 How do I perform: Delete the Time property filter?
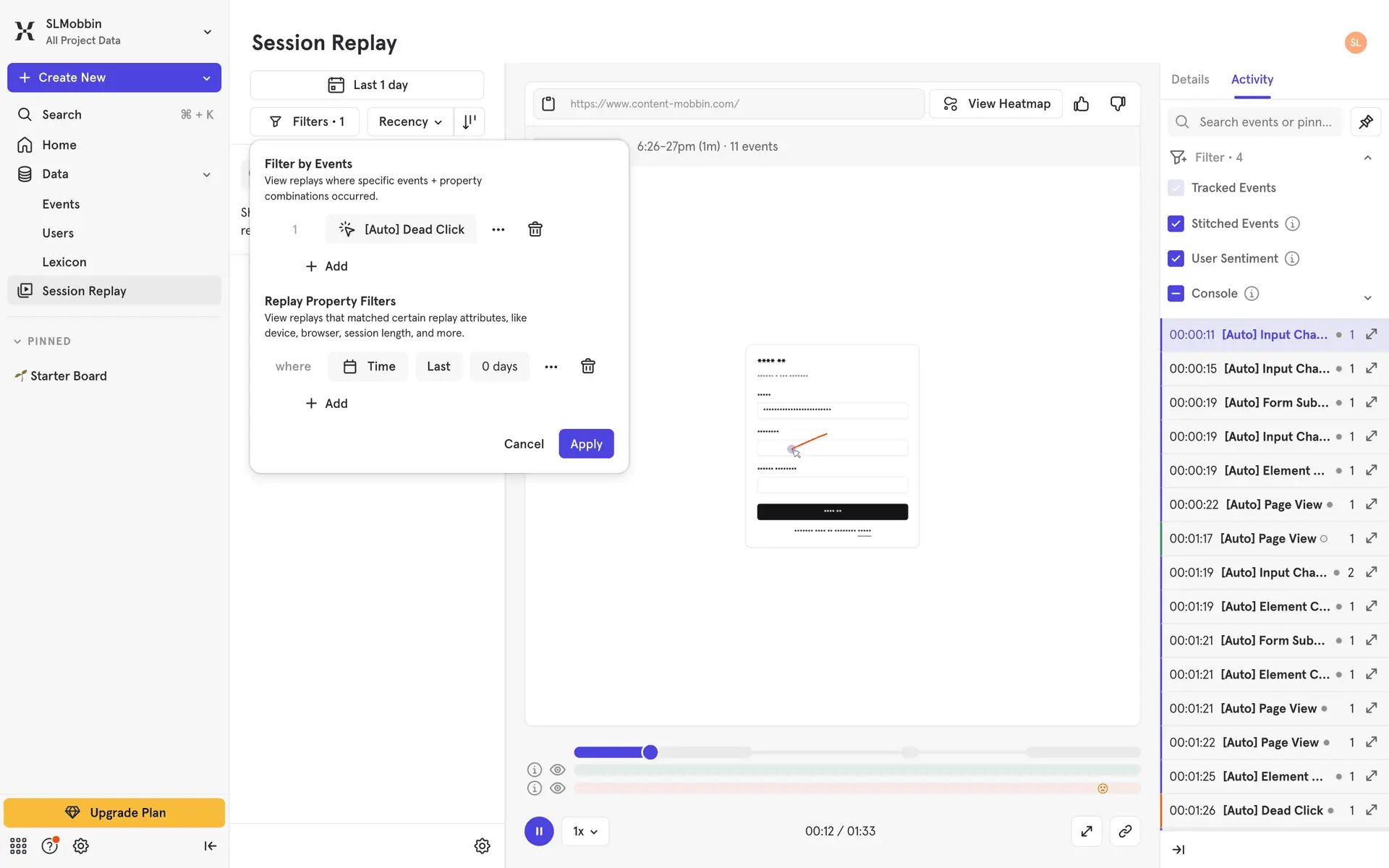[x=588, y=366]
